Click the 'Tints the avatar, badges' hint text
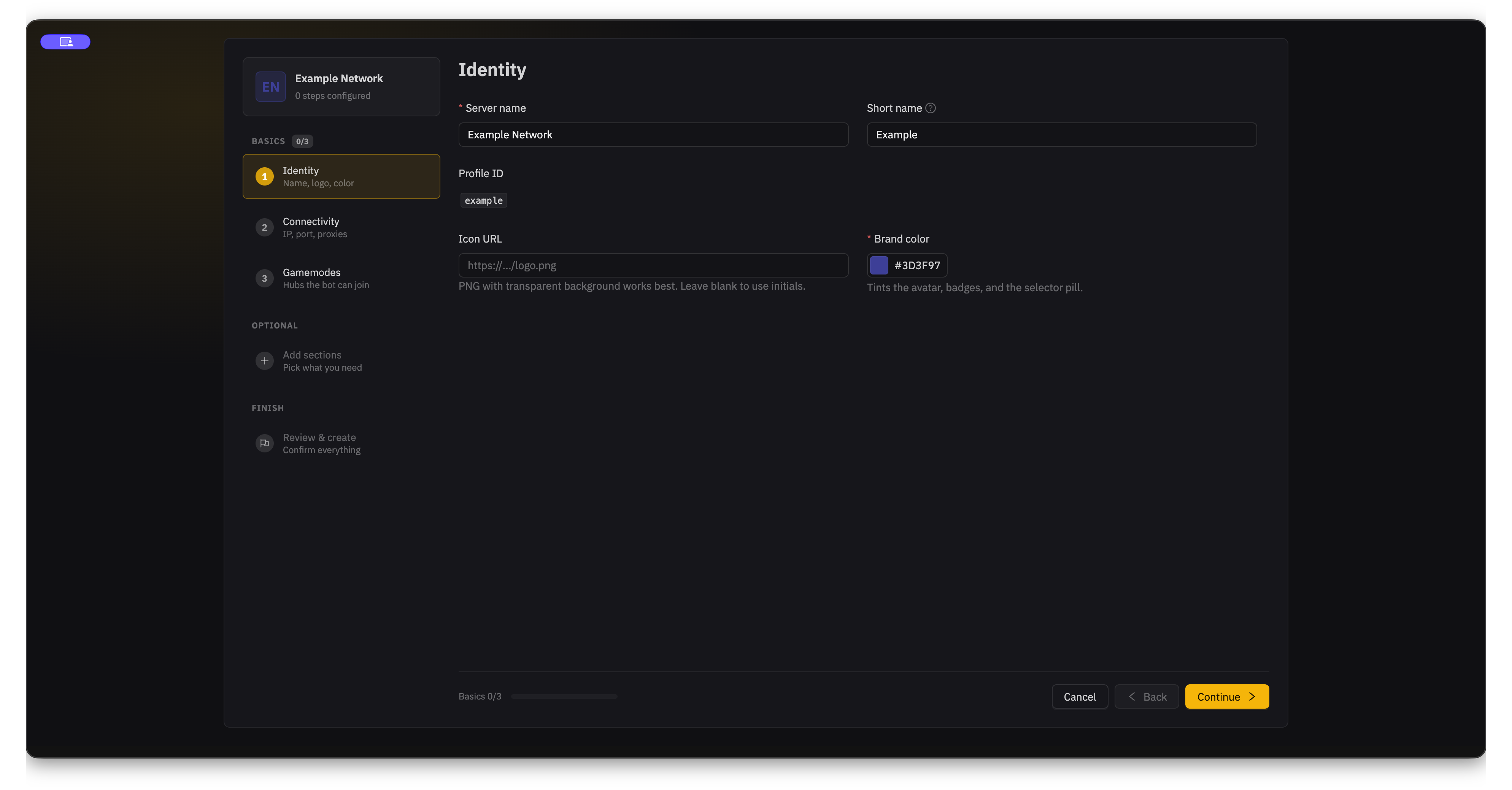The height and width of the screenshot is (790, 1512). point(974,287)
